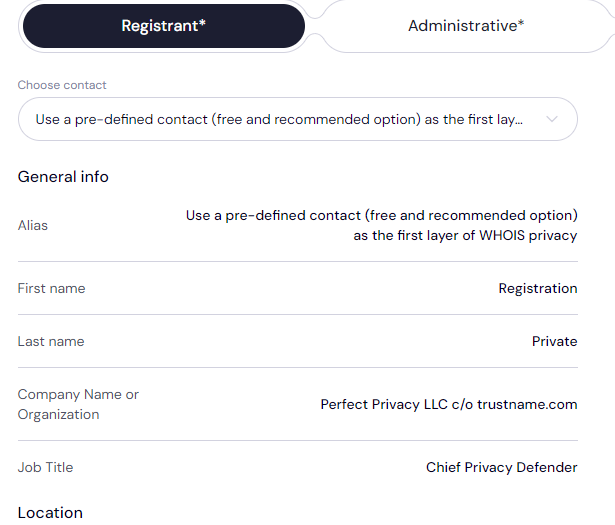This screenshot has height=525, width=615.
Task: Open the Administrative contact tab
Action: click(465, 26)
